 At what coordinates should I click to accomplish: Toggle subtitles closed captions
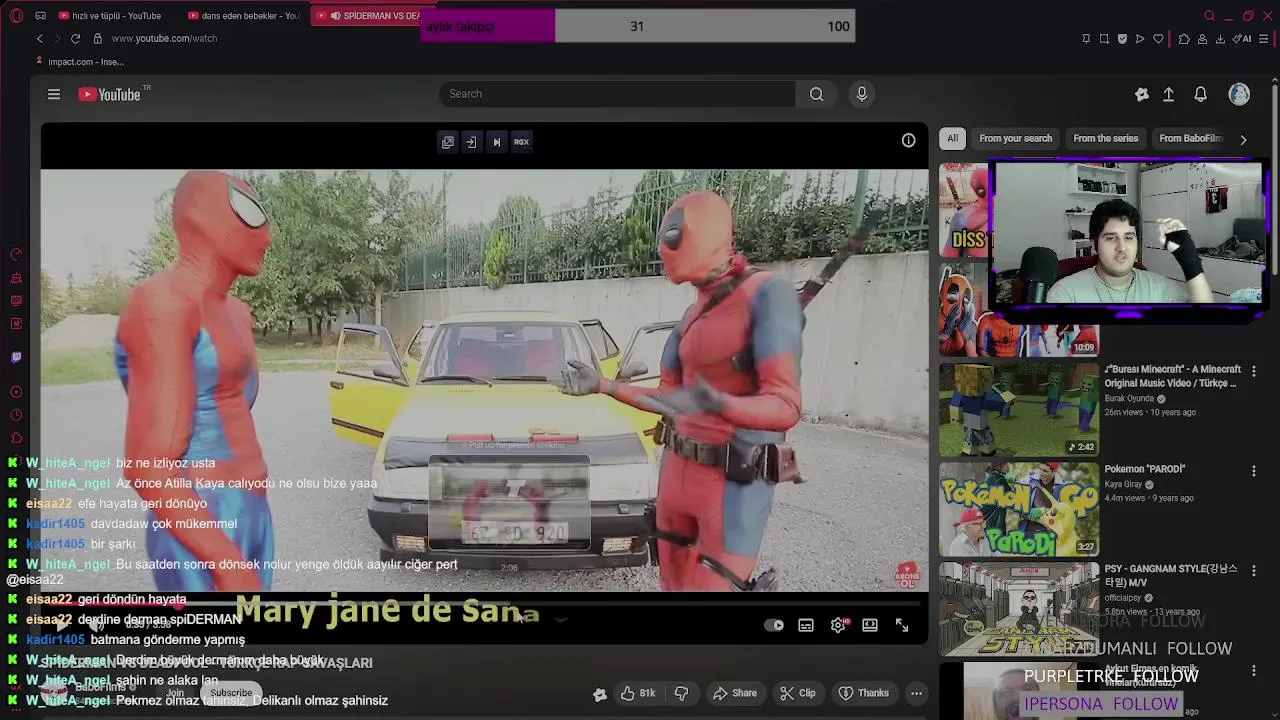pos(806,625)
